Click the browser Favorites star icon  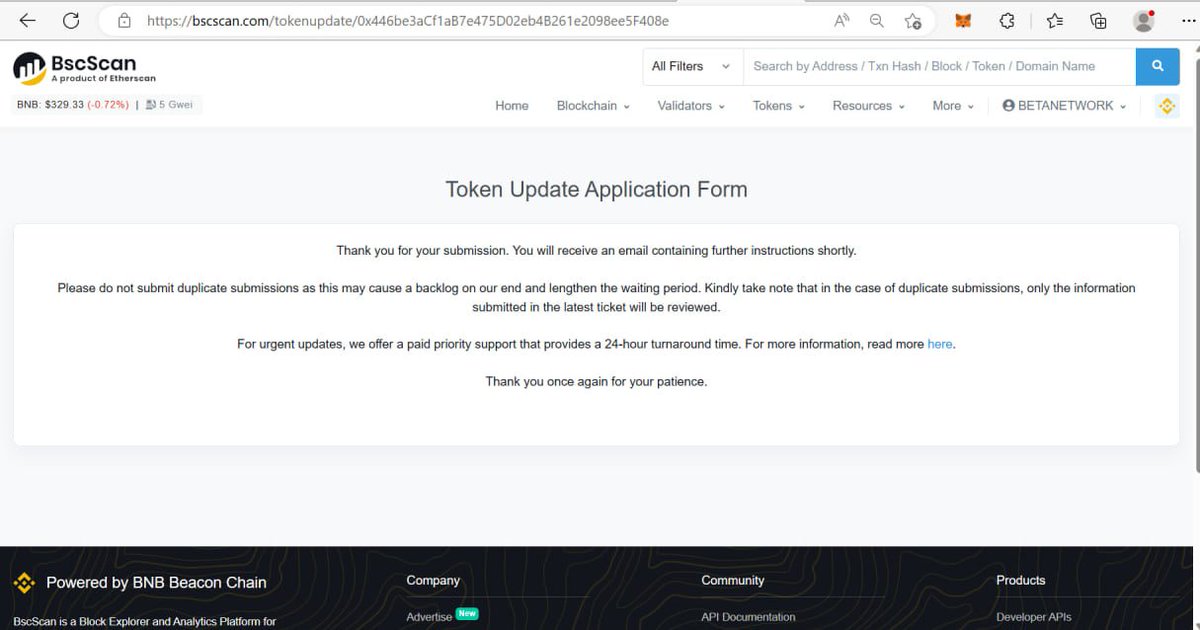[1054, 20]
